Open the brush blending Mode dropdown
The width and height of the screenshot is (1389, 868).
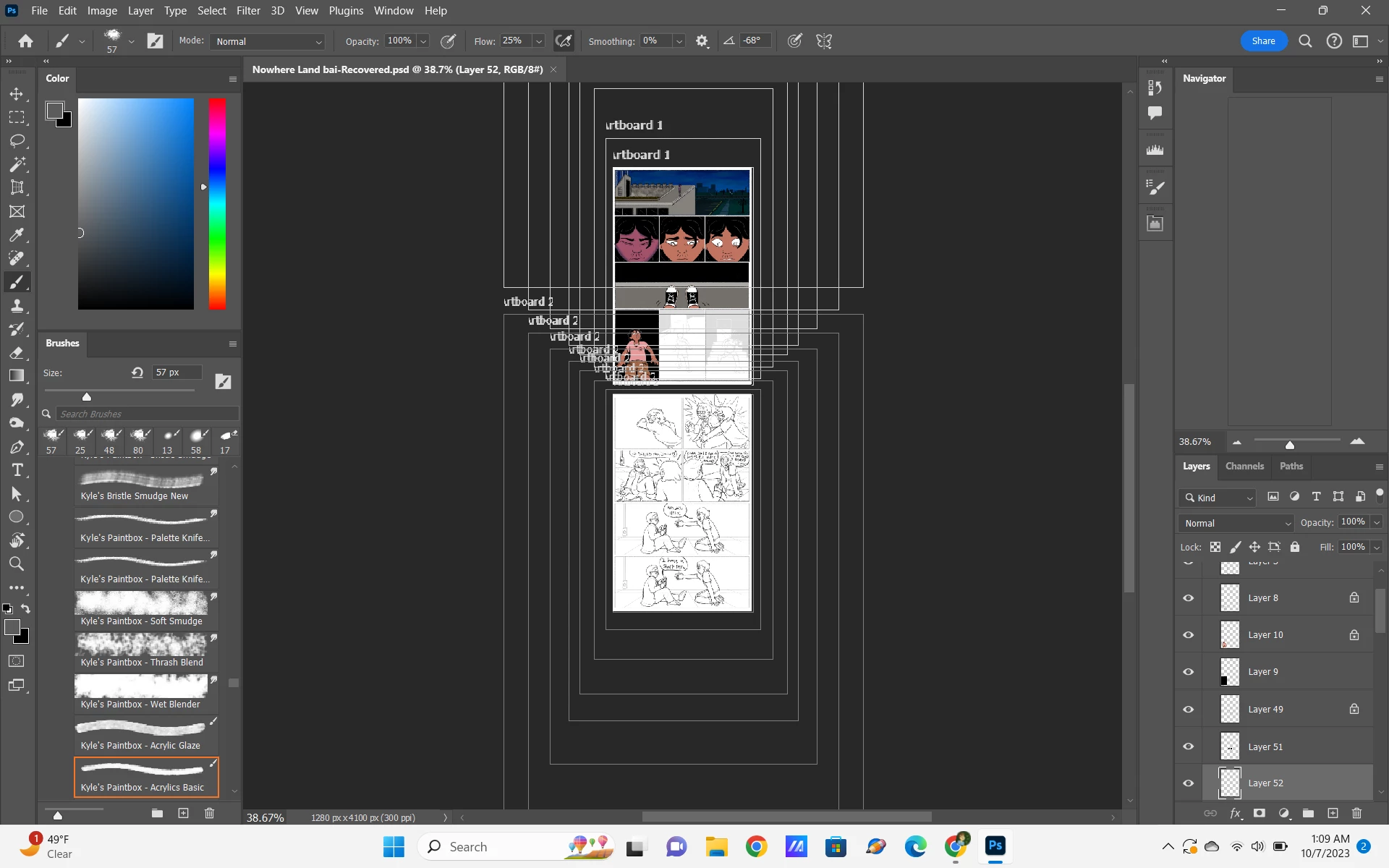pos(267,41)
